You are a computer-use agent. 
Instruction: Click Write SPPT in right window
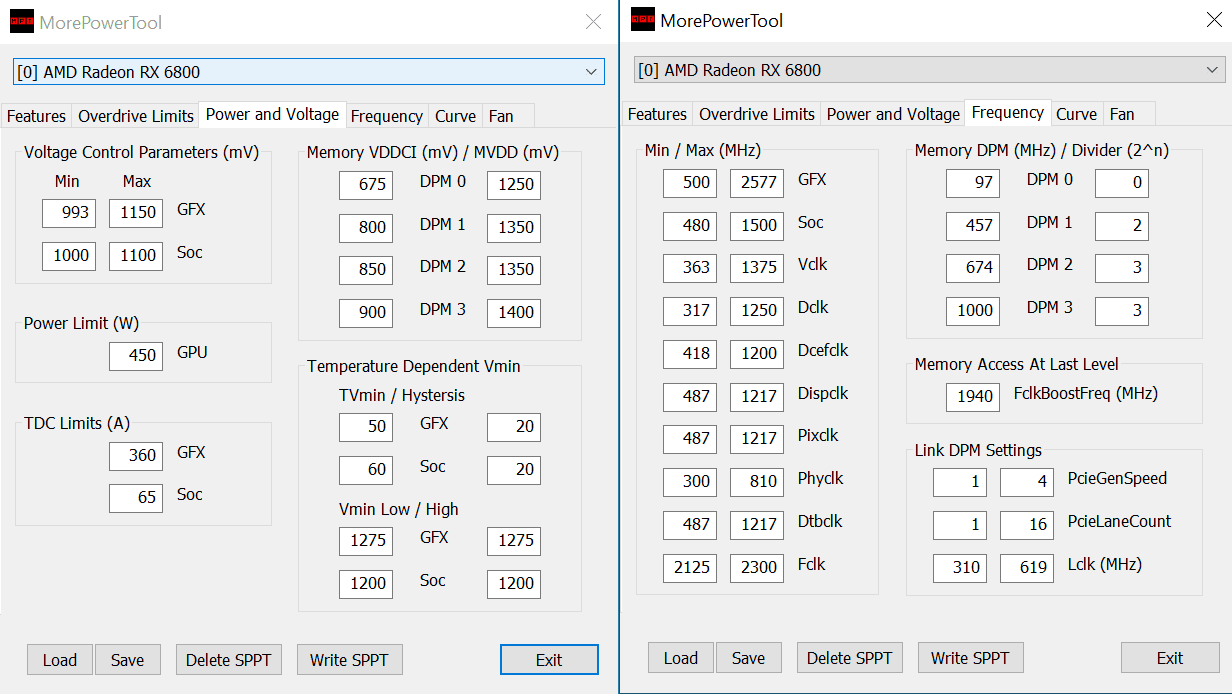[x=971, y=658]
